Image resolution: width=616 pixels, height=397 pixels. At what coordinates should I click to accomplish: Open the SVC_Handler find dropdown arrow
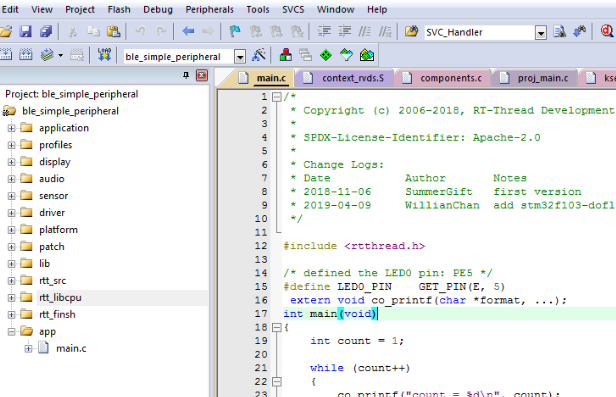coord(541,33)
